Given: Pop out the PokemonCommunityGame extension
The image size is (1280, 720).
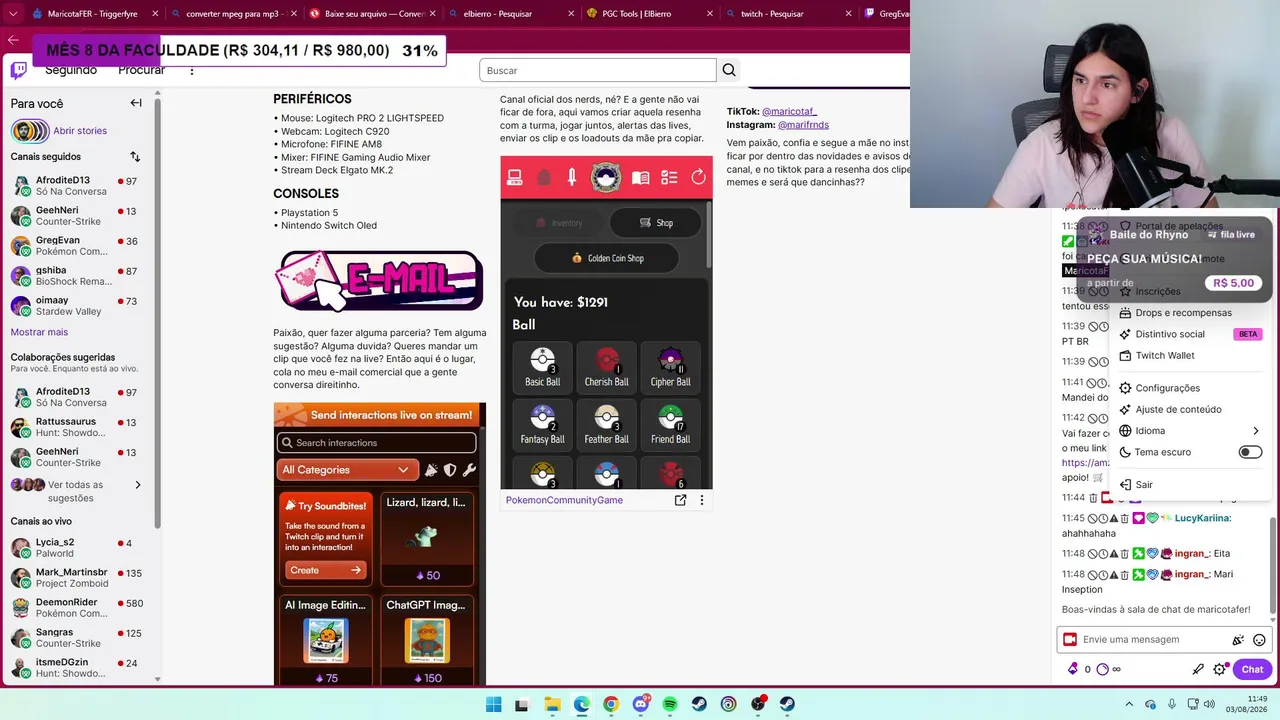Looking at the screenshot, I should 680,500.
